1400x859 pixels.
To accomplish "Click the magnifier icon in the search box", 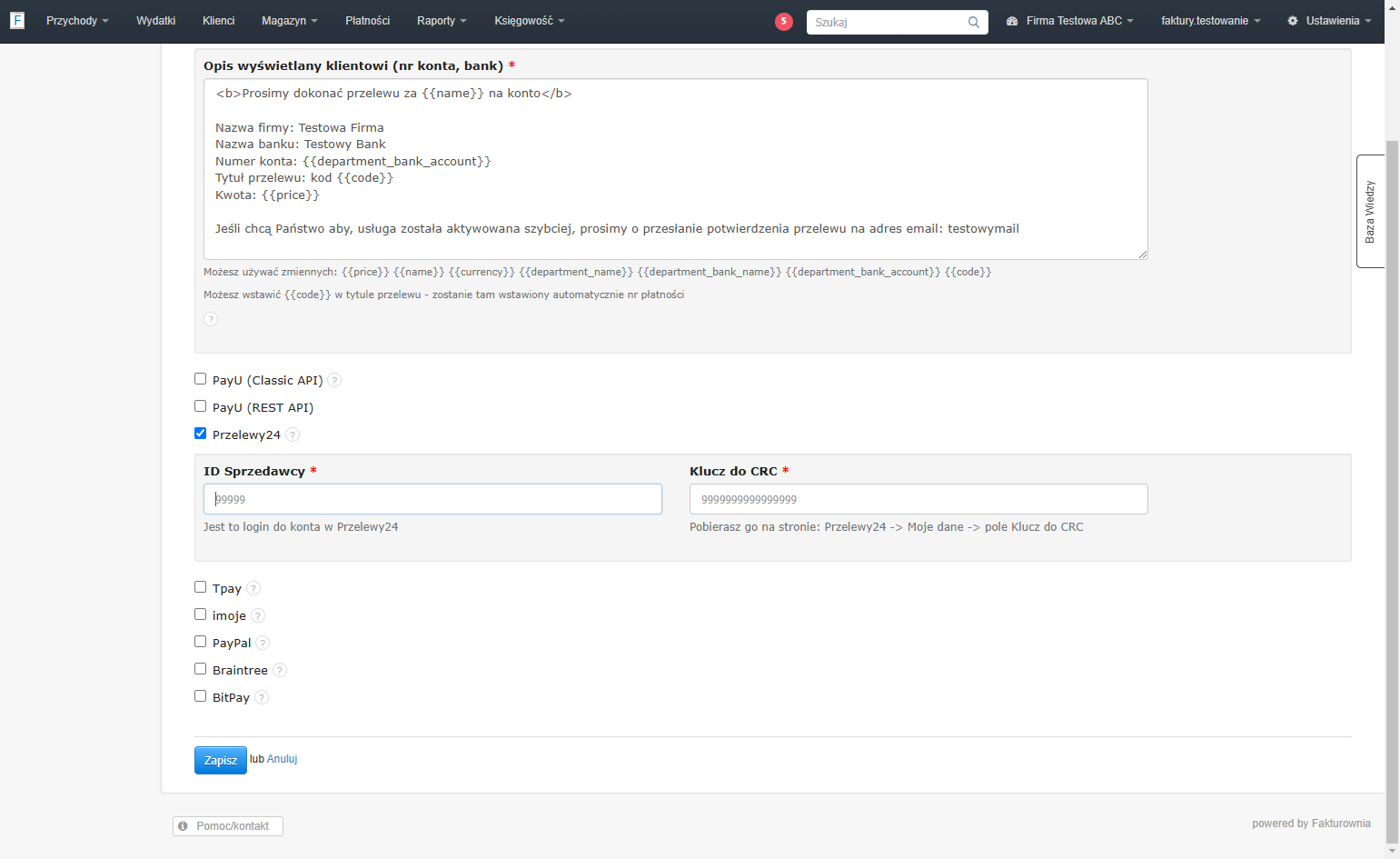I will (974, 22).
